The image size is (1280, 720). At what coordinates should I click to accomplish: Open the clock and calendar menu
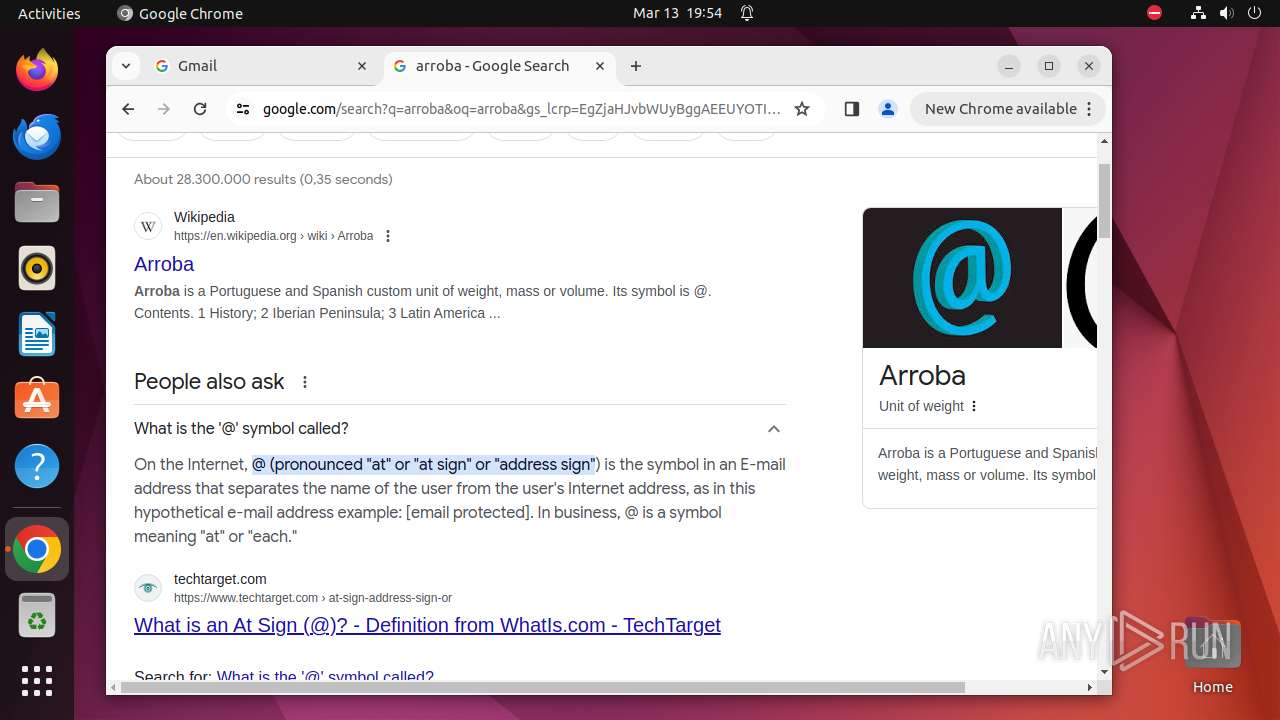(x=677, y=13)
